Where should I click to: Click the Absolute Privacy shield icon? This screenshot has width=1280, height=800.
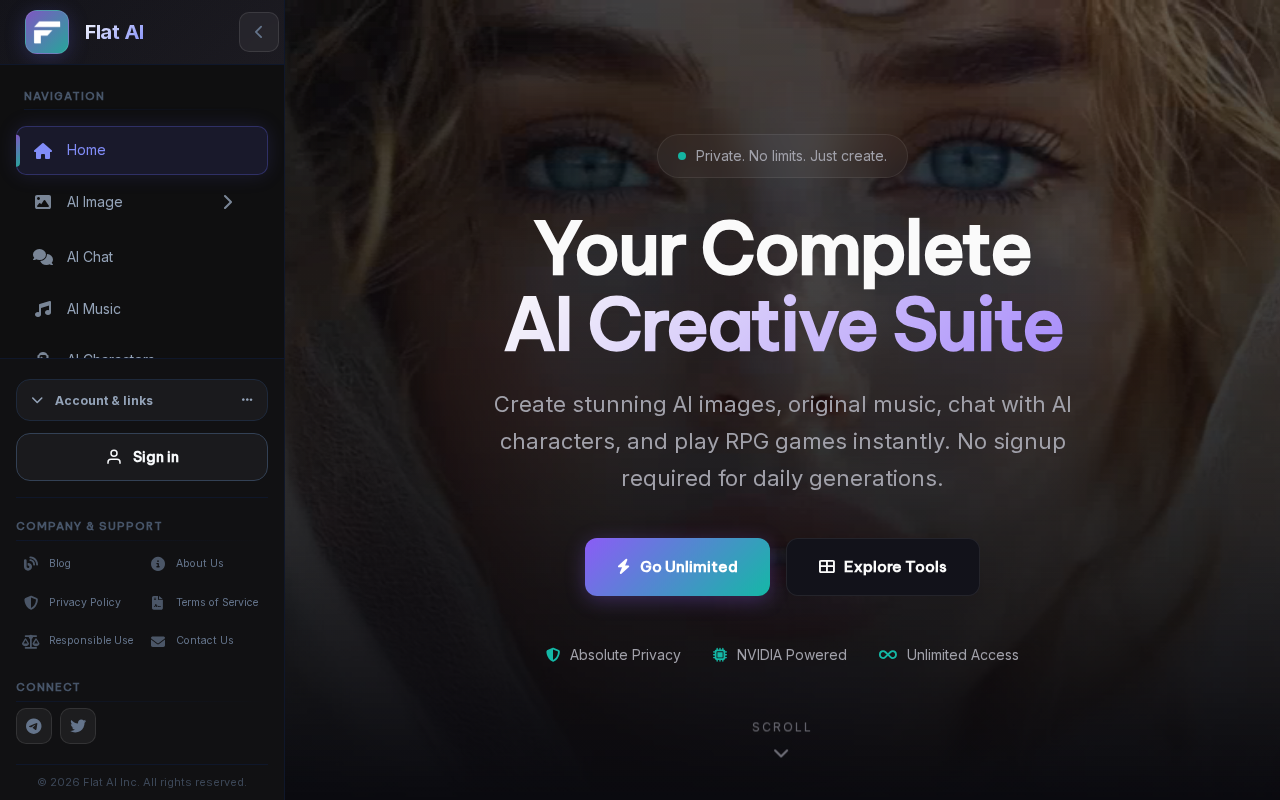pyautogui.click(x=553, y=655)
